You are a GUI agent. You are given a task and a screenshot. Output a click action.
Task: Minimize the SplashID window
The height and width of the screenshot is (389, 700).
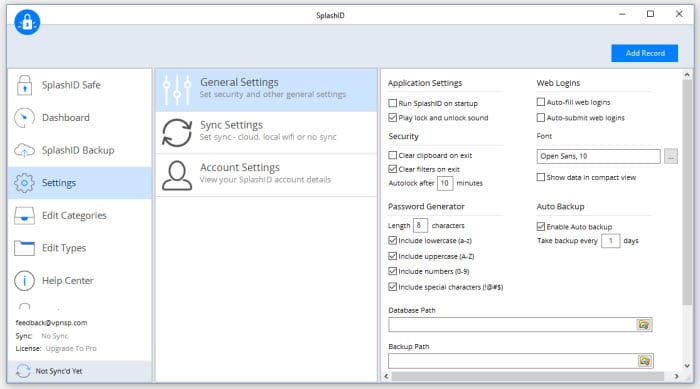coord(622,14)
